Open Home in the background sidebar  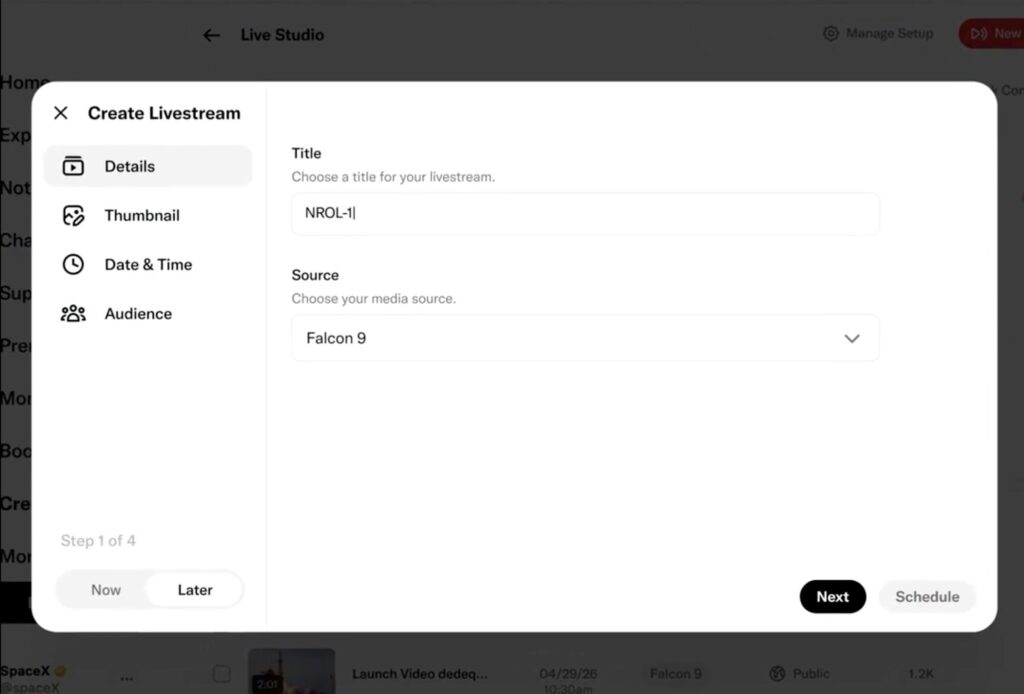click(x=24, y=82)
